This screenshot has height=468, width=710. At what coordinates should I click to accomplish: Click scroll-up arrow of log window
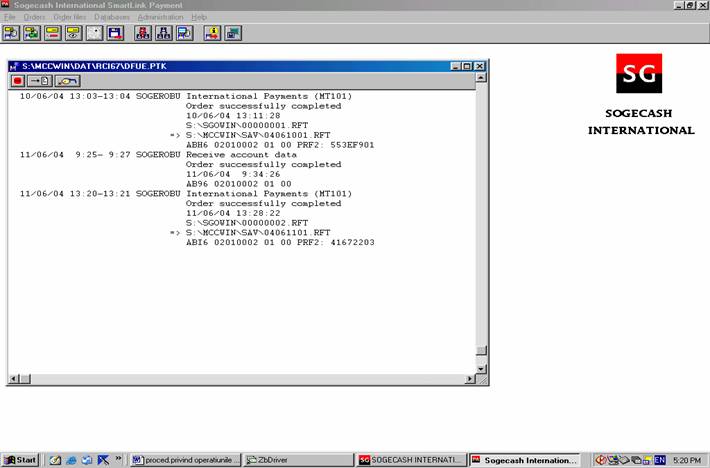pos(481,77)
